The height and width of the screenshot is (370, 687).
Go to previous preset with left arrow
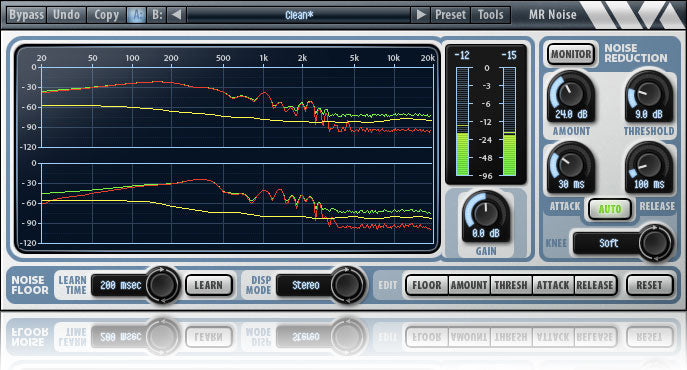(176, 15)
